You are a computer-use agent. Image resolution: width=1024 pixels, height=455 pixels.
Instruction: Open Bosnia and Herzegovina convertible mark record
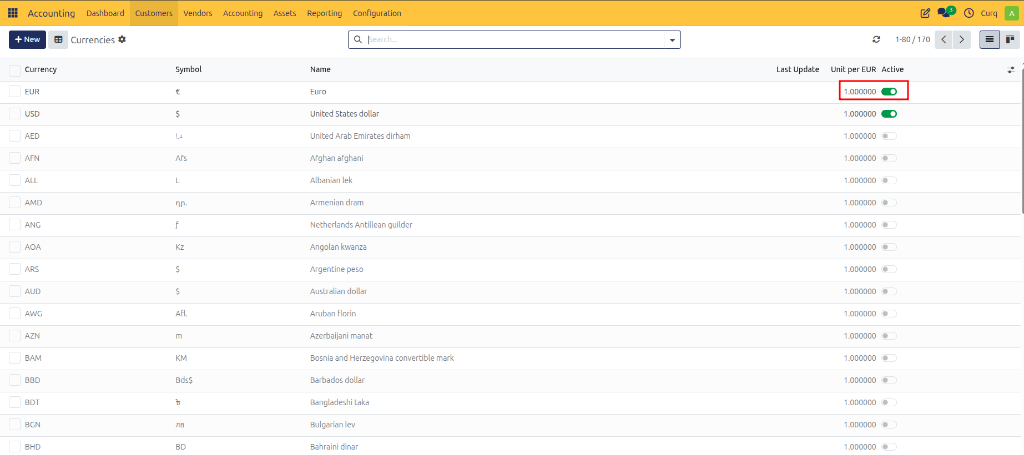(382, 358)
